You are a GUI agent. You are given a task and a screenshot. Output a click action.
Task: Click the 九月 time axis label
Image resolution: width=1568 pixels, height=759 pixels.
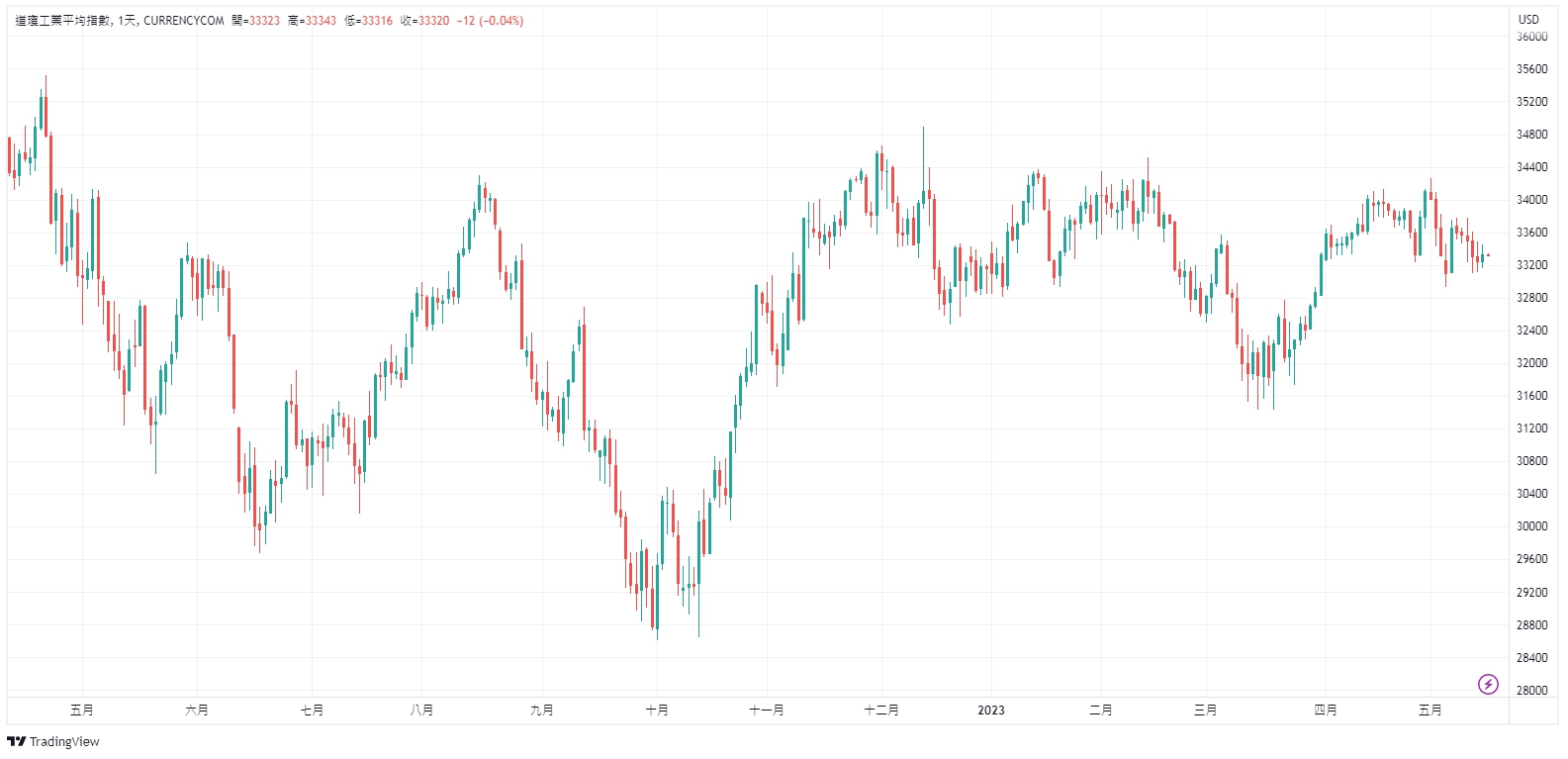pyautogui.click(x=542, y=711)
